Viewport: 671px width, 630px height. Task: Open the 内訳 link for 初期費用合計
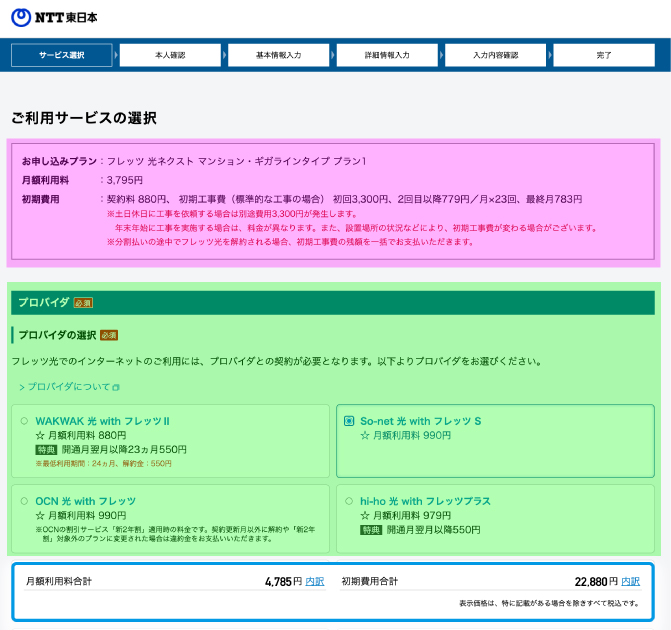point(630,582)
